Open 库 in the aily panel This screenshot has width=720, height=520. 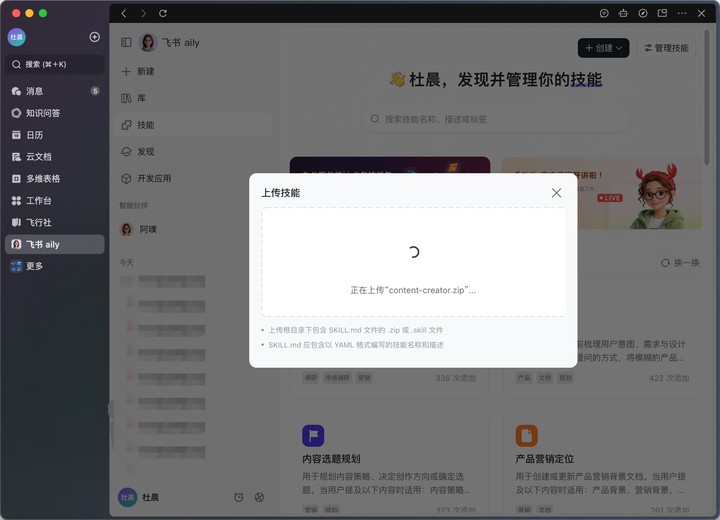193,98
